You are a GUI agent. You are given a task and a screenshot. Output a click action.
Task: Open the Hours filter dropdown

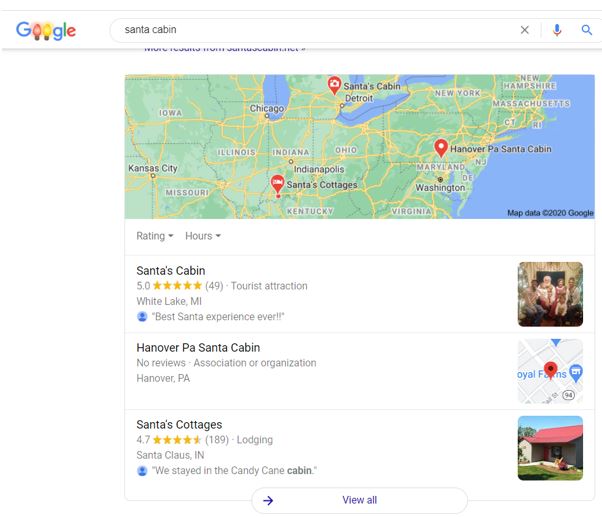point(203,236)
